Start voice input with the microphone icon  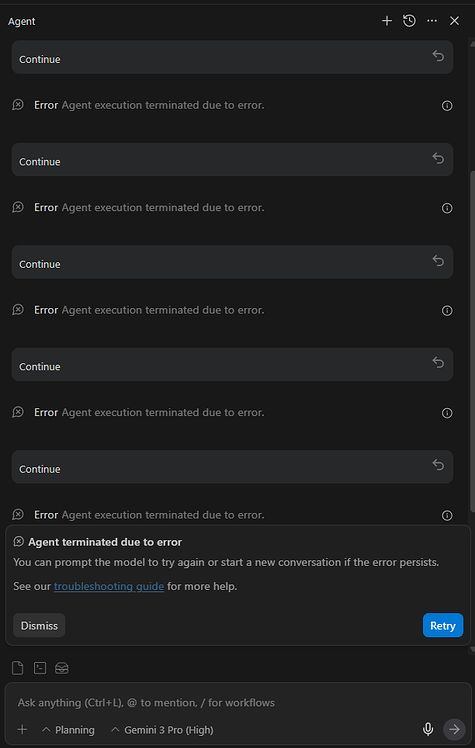tap(428, 729)
